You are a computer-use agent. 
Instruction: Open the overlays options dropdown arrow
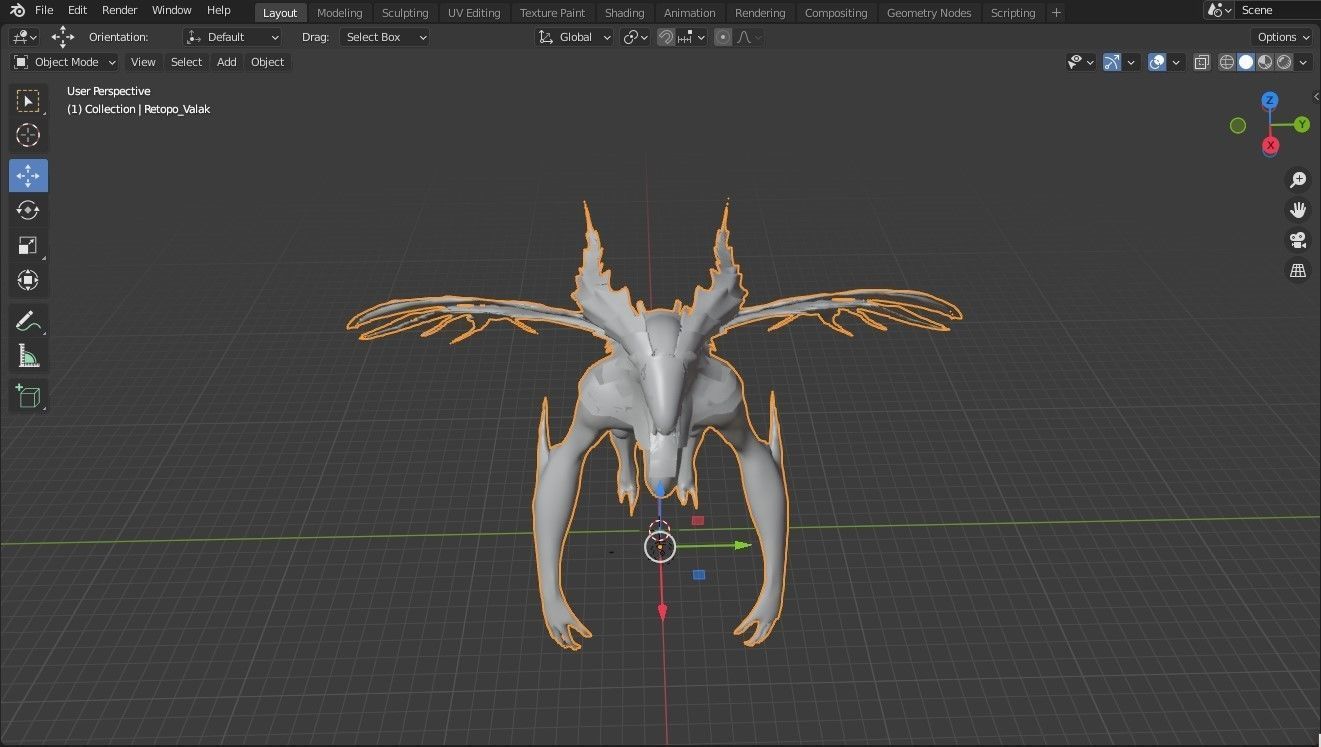(1176, 62)
